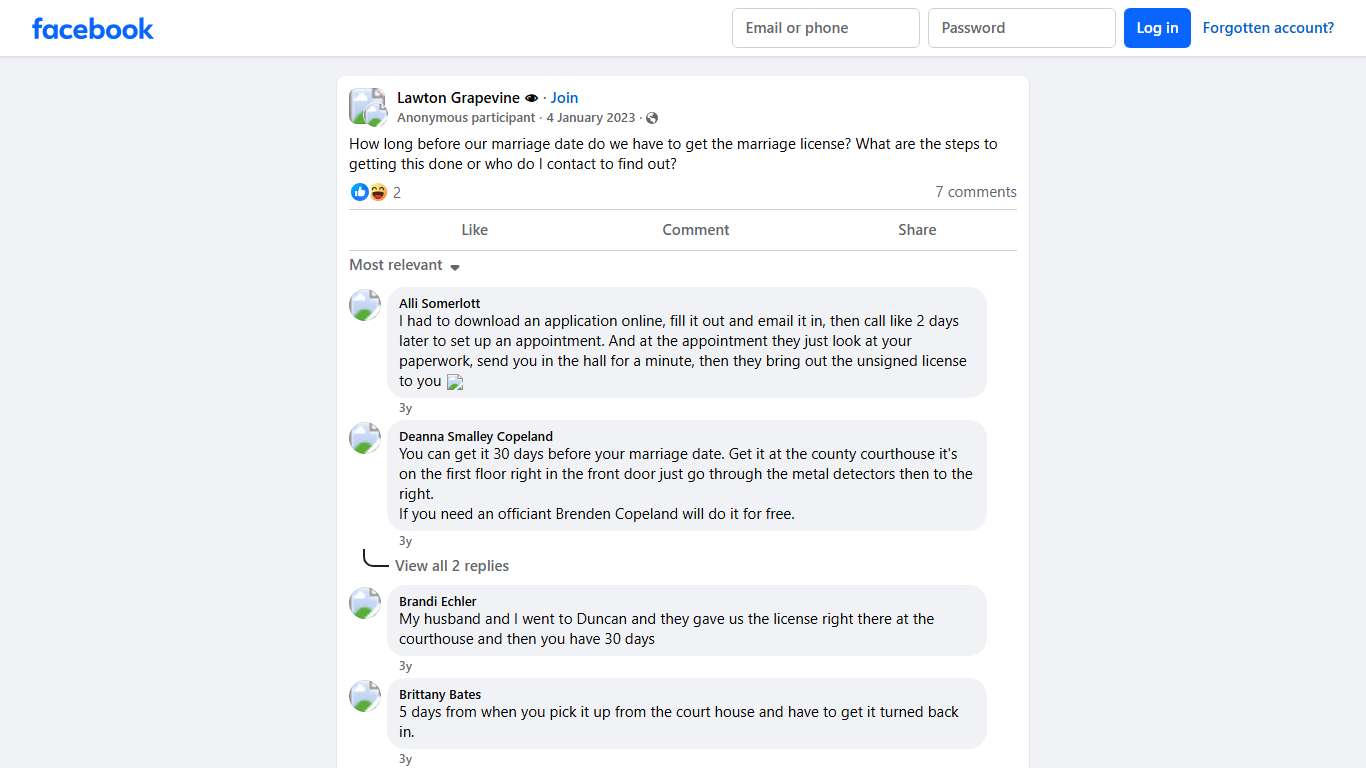Click the public globe privacy icon

pyautogui.click(x=652, y=118)
